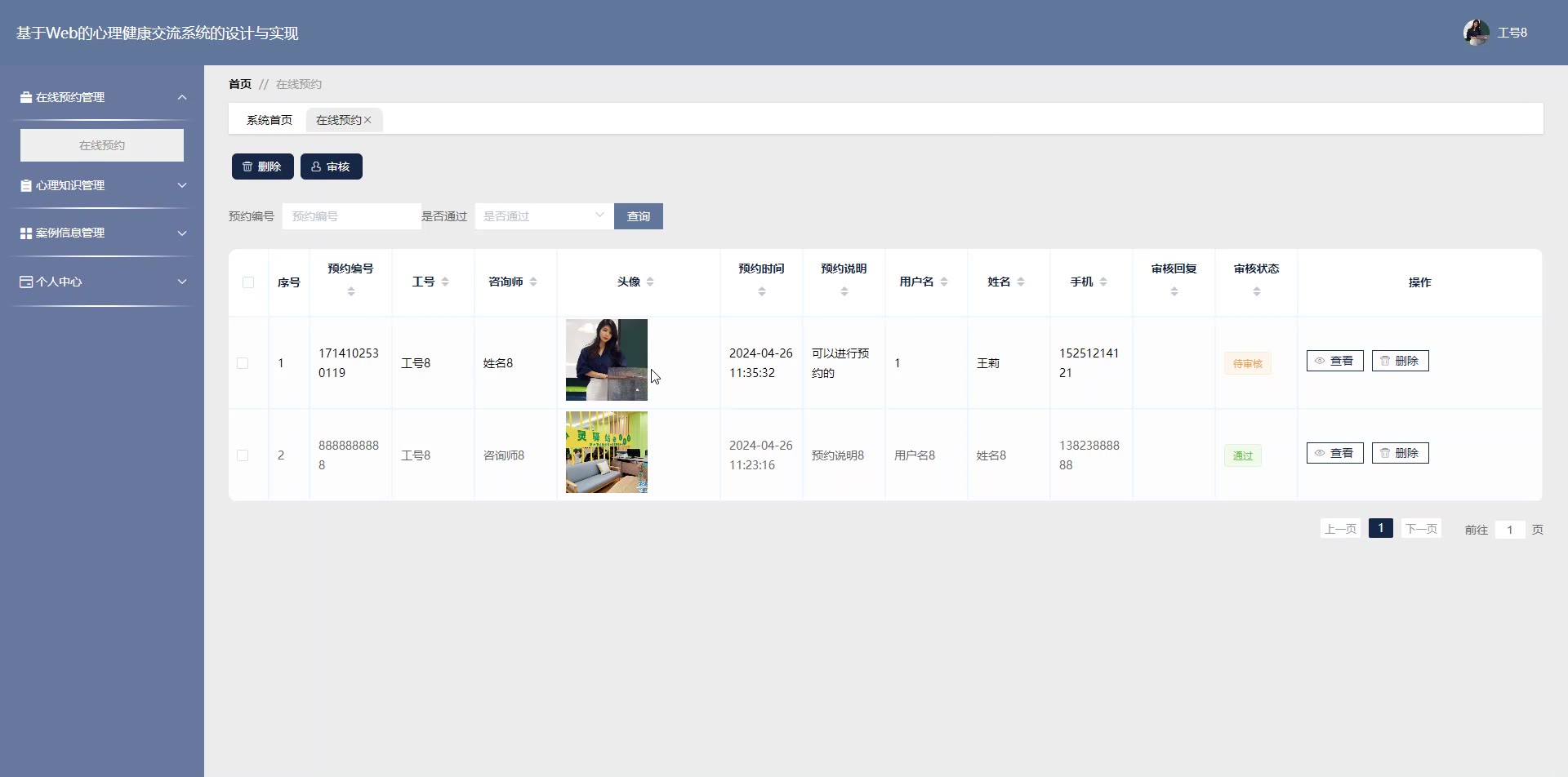The image size is (1568, 777).
Task: Go to 上一页 previous page
Action: tap(1340, 529)
